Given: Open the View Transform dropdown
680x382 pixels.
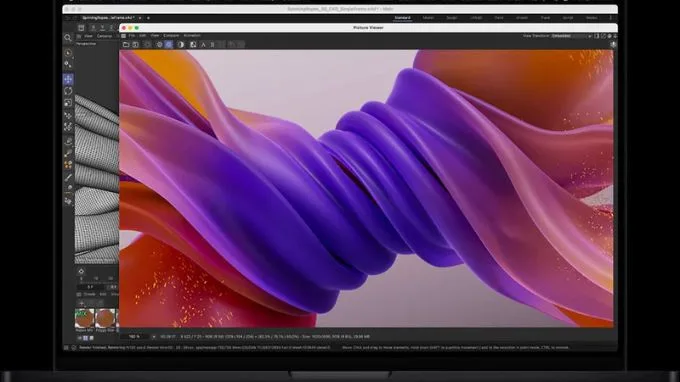Looking at the screenshot, I should point(572,36).
